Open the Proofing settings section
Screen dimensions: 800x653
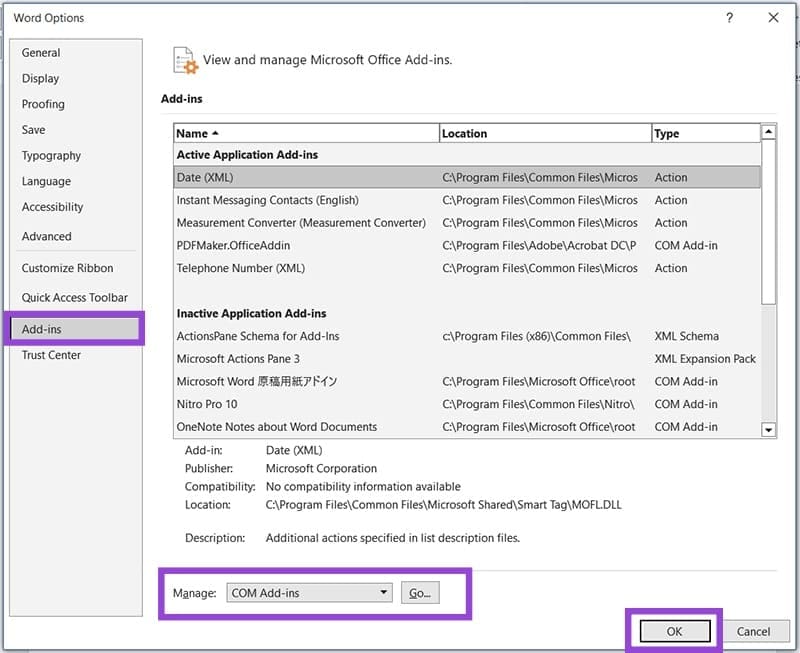(43, 104)
